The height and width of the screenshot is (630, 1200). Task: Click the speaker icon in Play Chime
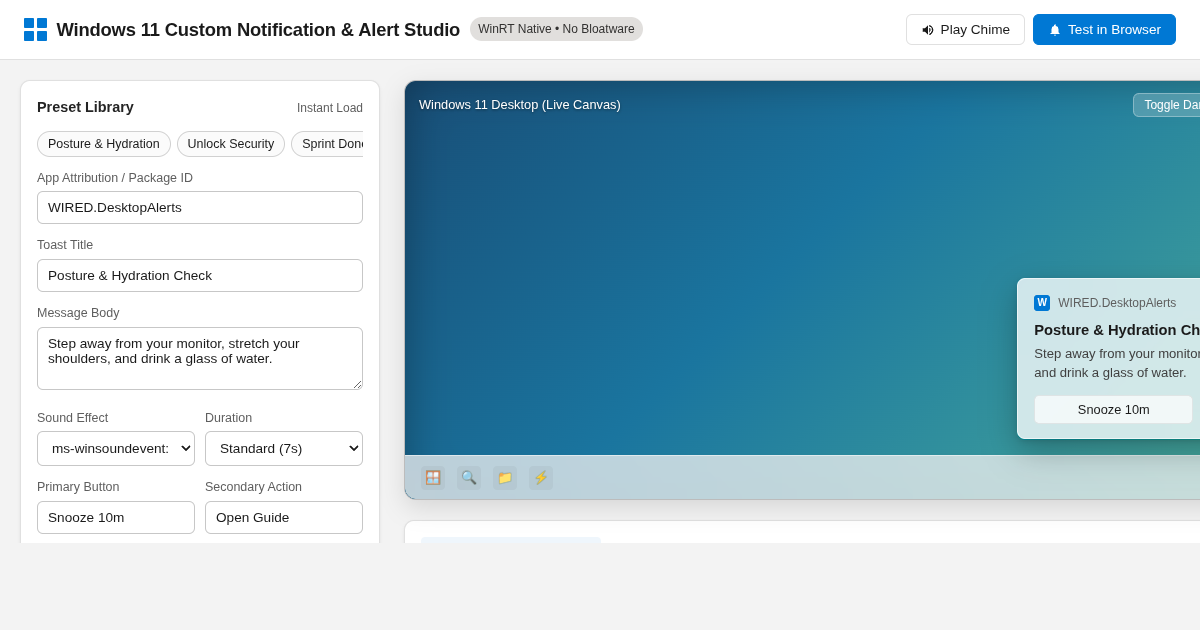pos(928,30)
